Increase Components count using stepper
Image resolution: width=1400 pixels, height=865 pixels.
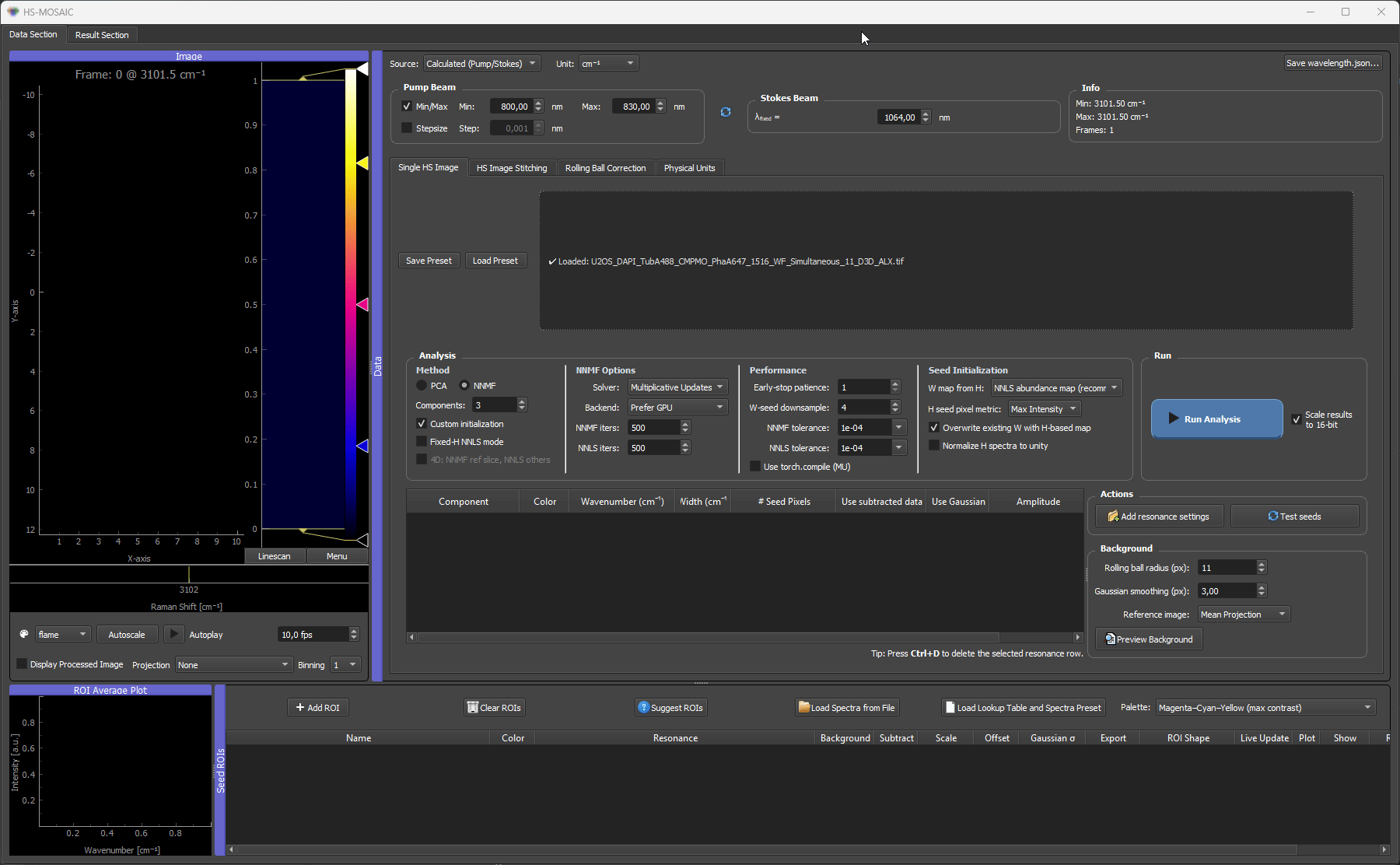pos(522,401)
